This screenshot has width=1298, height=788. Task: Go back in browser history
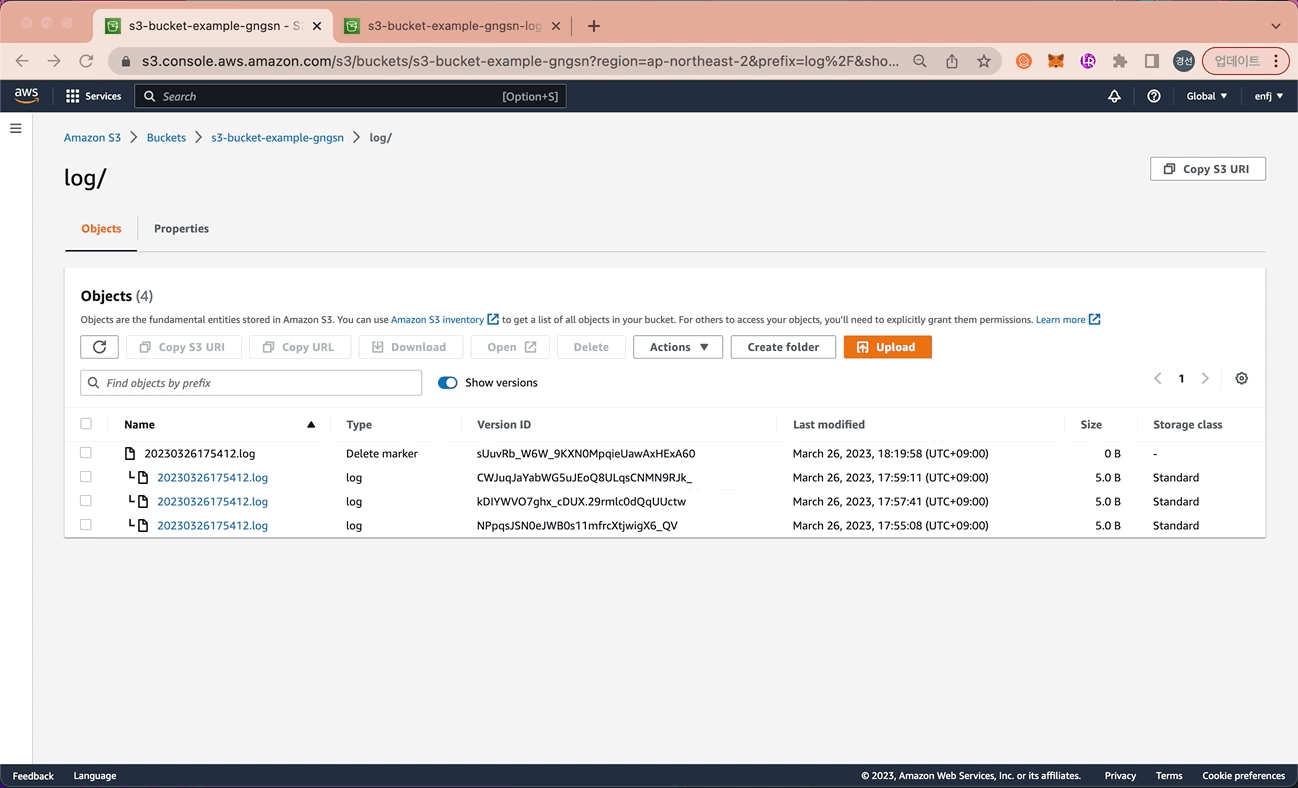[x=22, y=61]
